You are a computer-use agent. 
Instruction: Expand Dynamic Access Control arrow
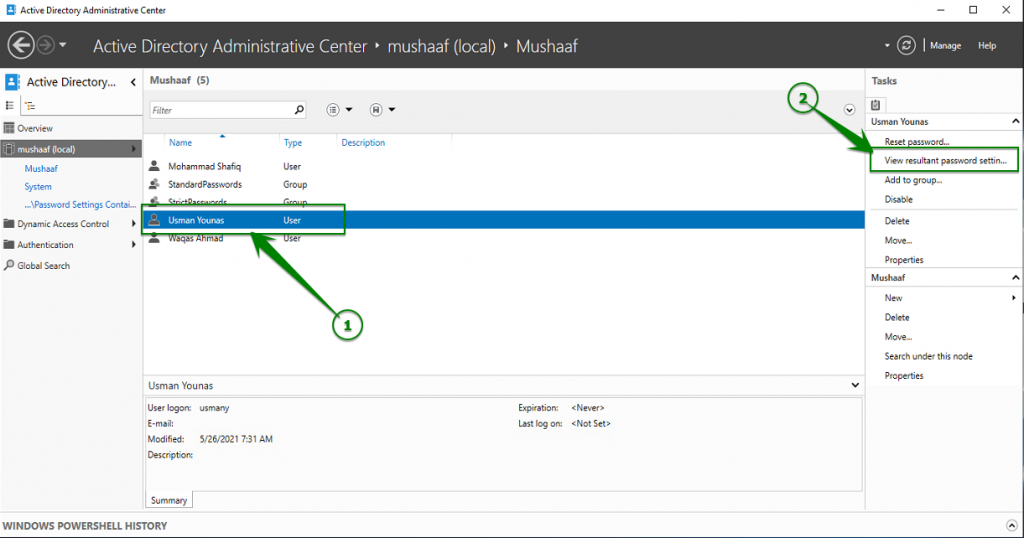tap(133, 224)
